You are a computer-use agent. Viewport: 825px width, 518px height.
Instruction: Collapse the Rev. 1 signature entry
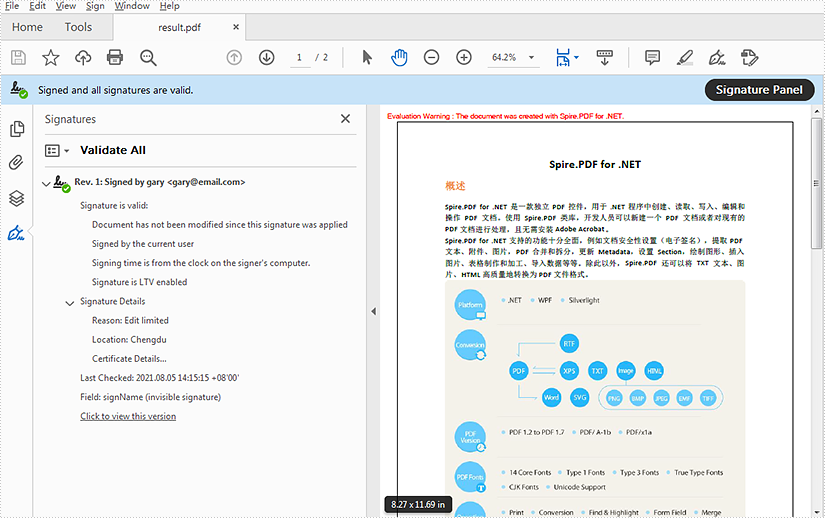(46, 184)
